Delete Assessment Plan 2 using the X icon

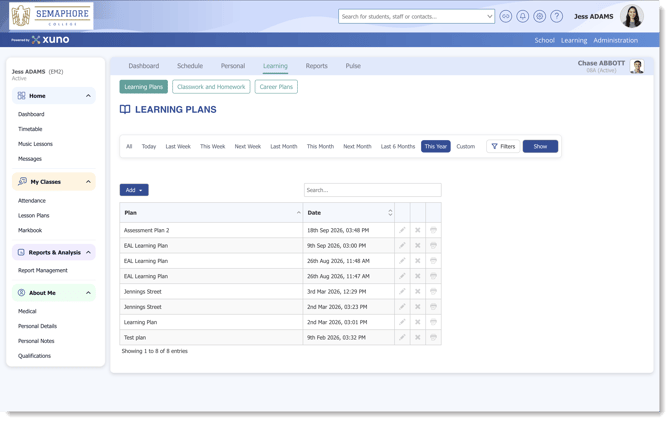[417, 230]
